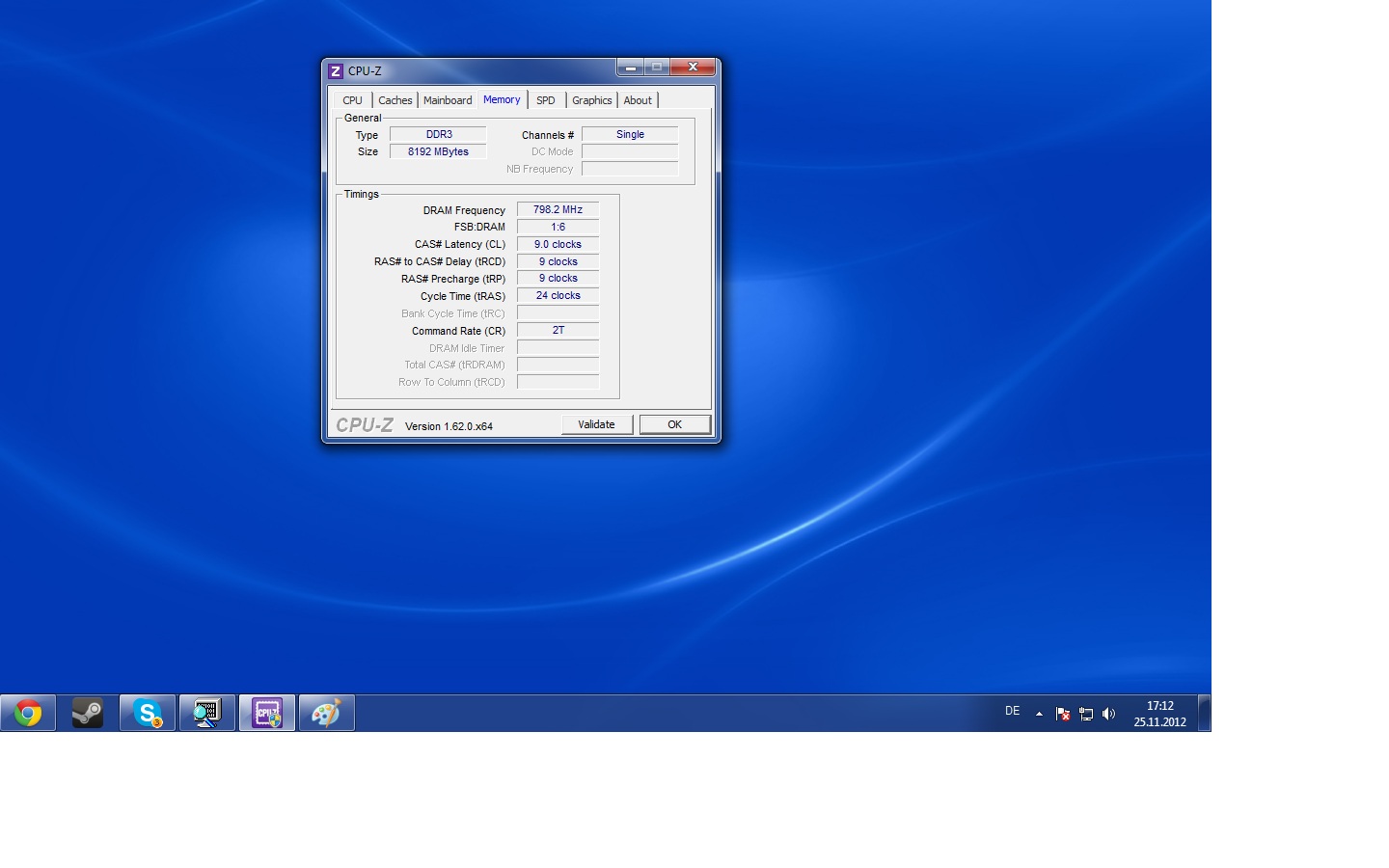Click the CAS# Latency (CL) label
This screenshot has height=868, width=1389.
click(x=460, y=244)
